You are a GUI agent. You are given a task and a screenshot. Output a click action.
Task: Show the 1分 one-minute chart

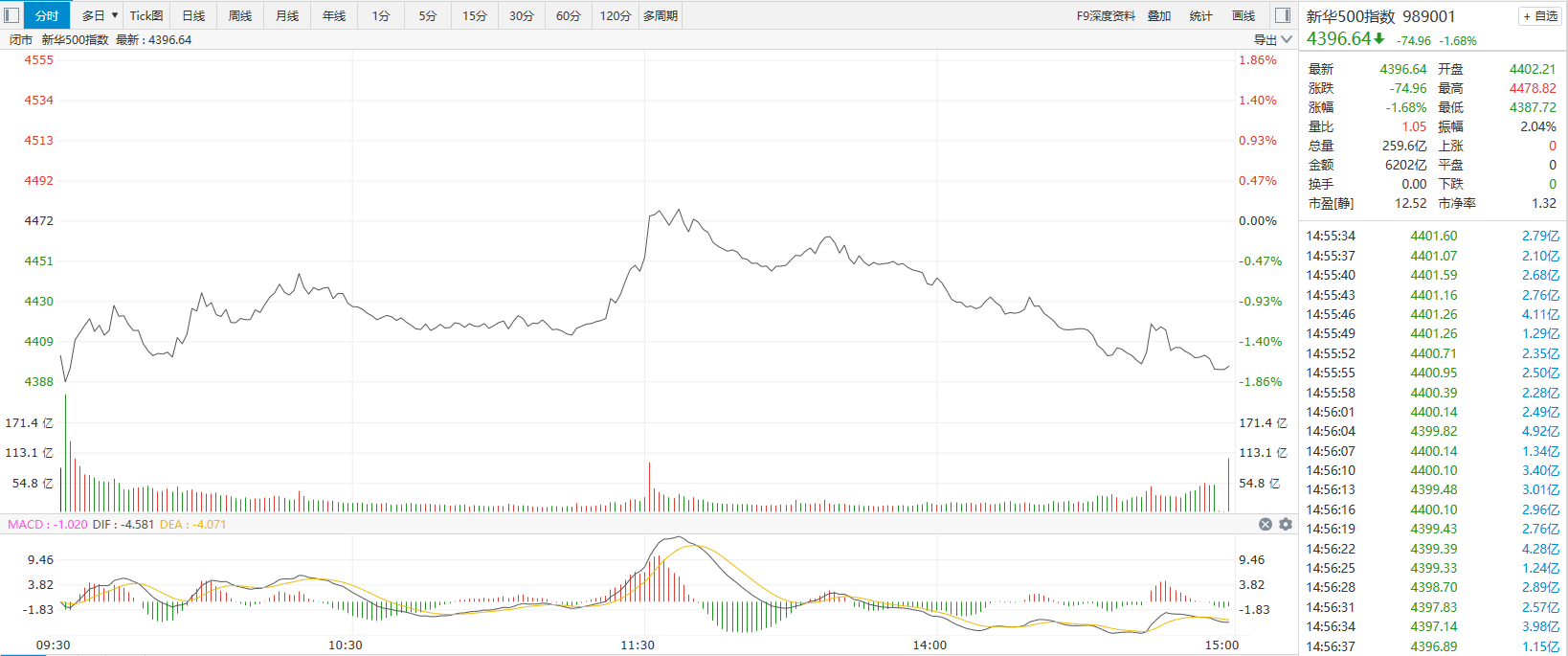point(381,15)
